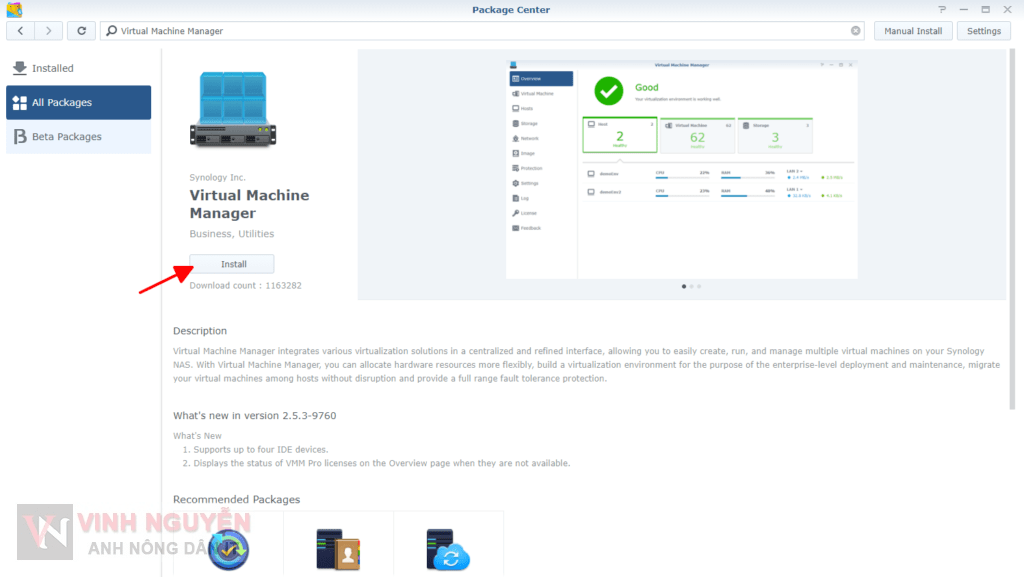Open Package Center Settings
Image resolution: width=1024 pixels, height=577 pixels.
983,31
